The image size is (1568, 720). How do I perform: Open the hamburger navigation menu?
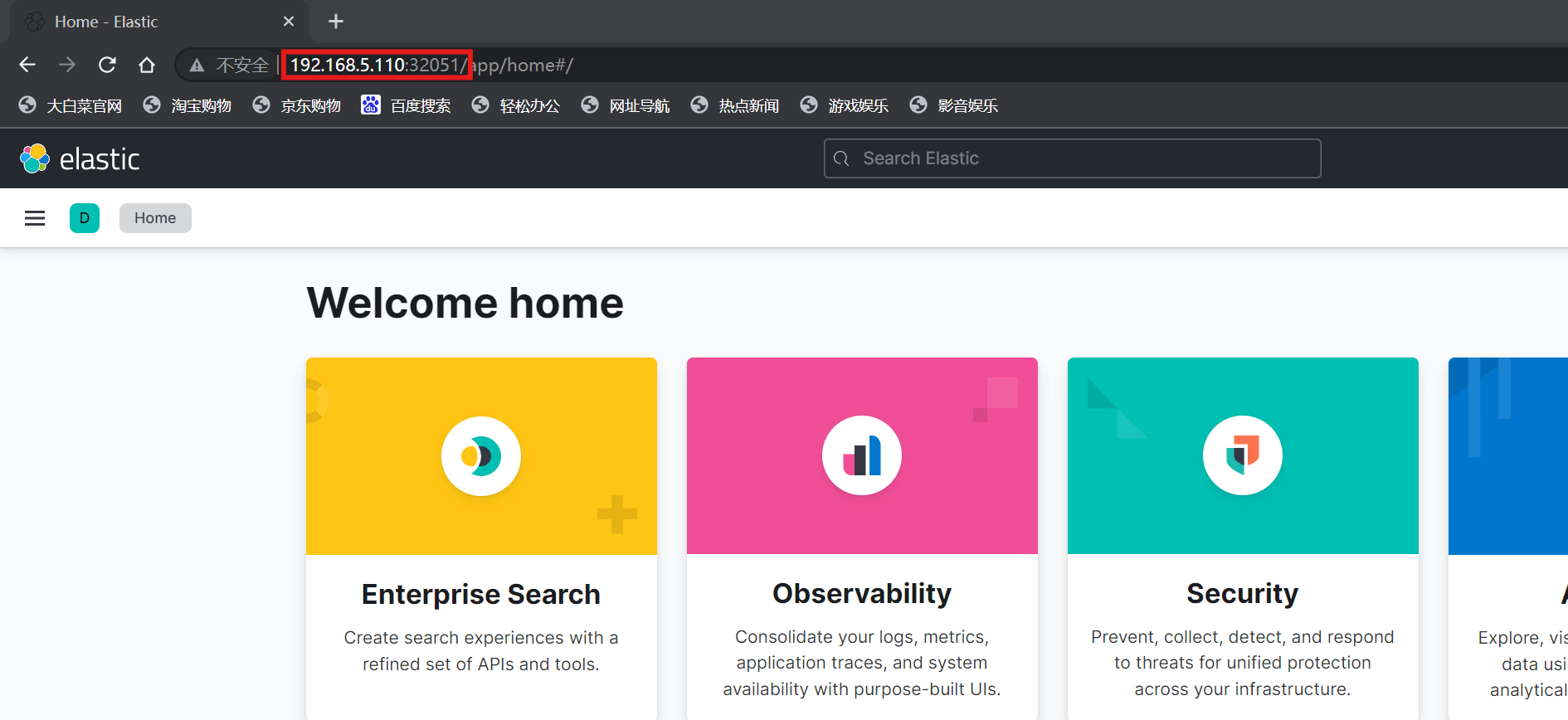pyautogui.click(x=35, y=218)
